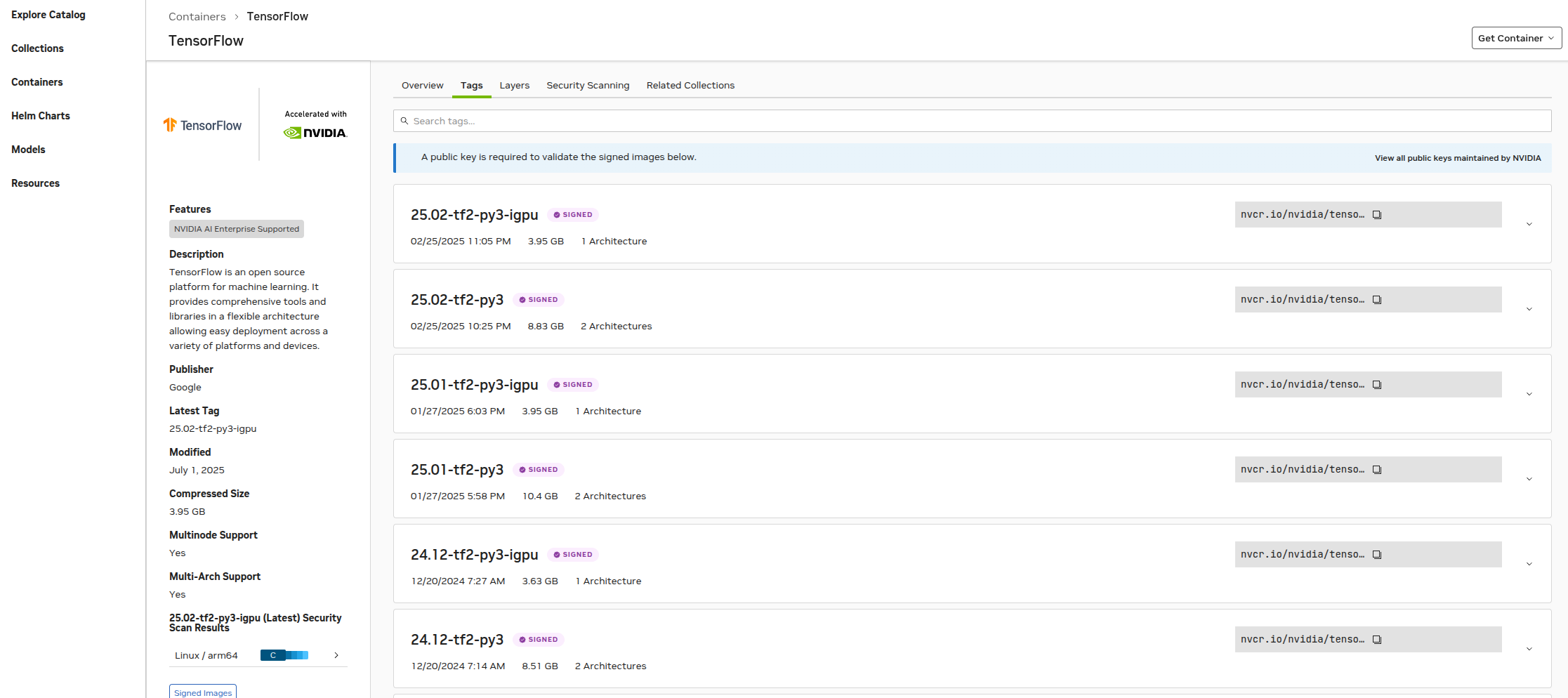Open Collections in the sidebar

37,48
